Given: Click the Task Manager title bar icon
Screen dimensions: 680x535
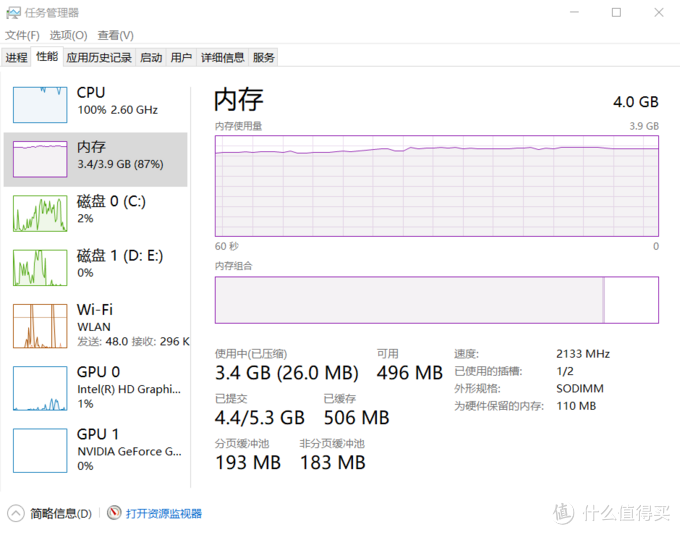Looking at the screenshot, I should pyautogui.click(x=13, y=13).
